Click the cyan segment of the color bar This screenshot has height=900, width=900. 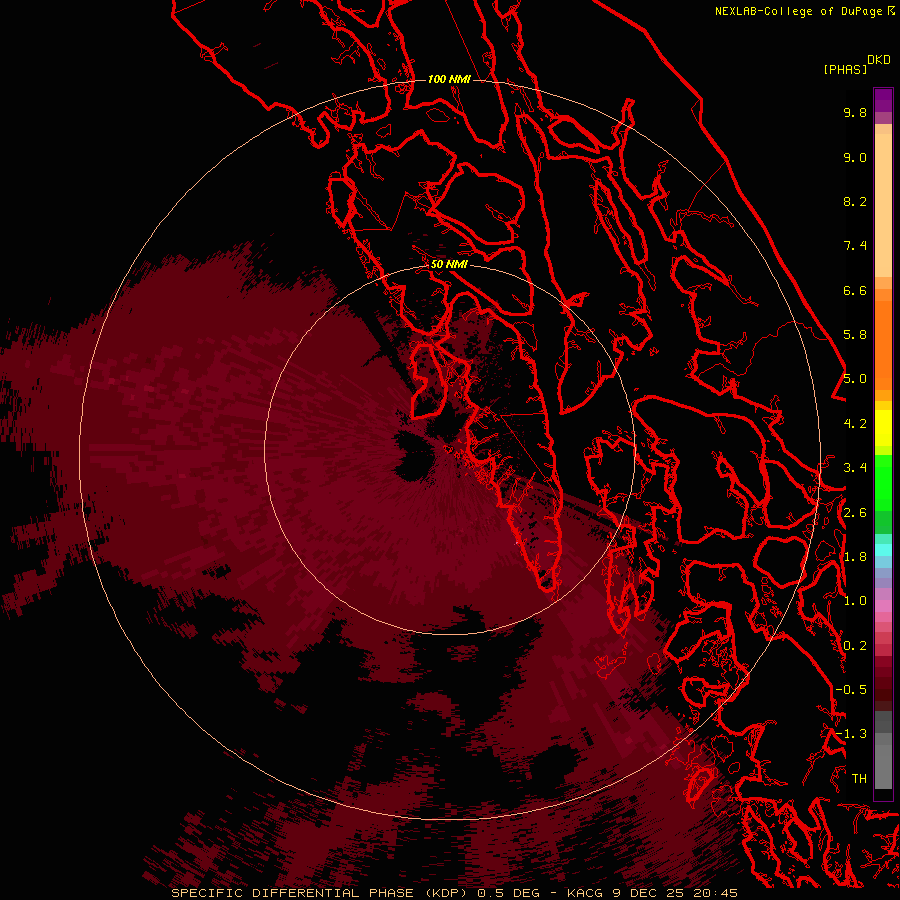pyautogui.click(x=883, y=549)
